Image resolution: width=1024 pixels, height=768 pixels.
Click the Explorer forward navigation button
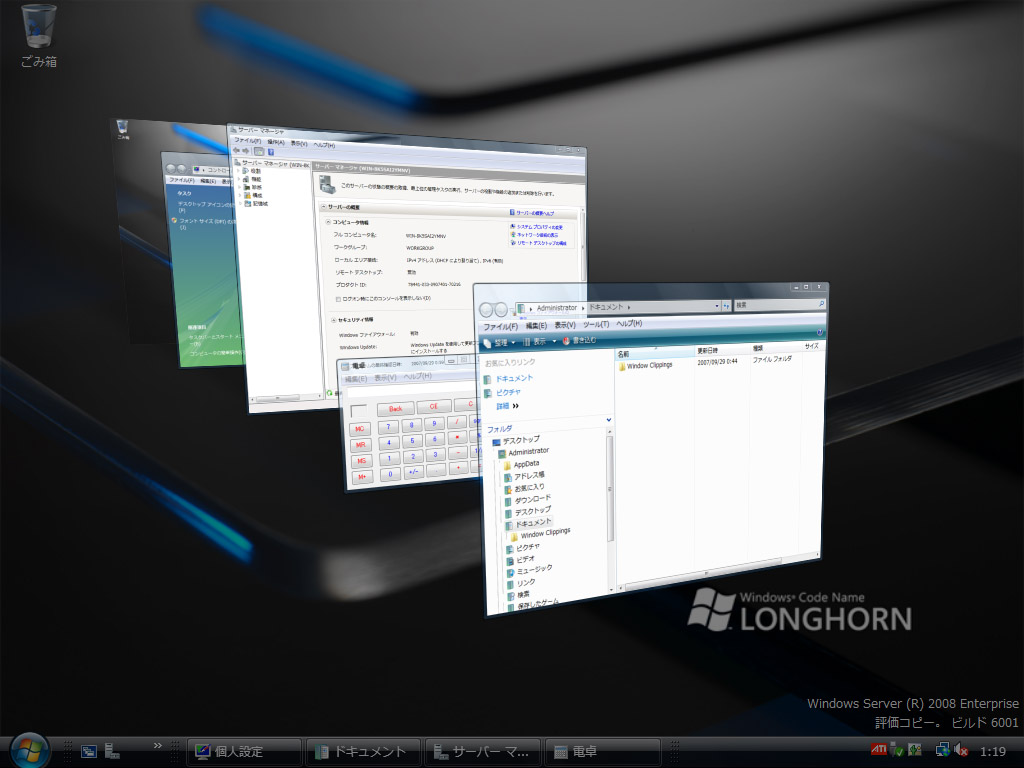click(x=502, y=310)
